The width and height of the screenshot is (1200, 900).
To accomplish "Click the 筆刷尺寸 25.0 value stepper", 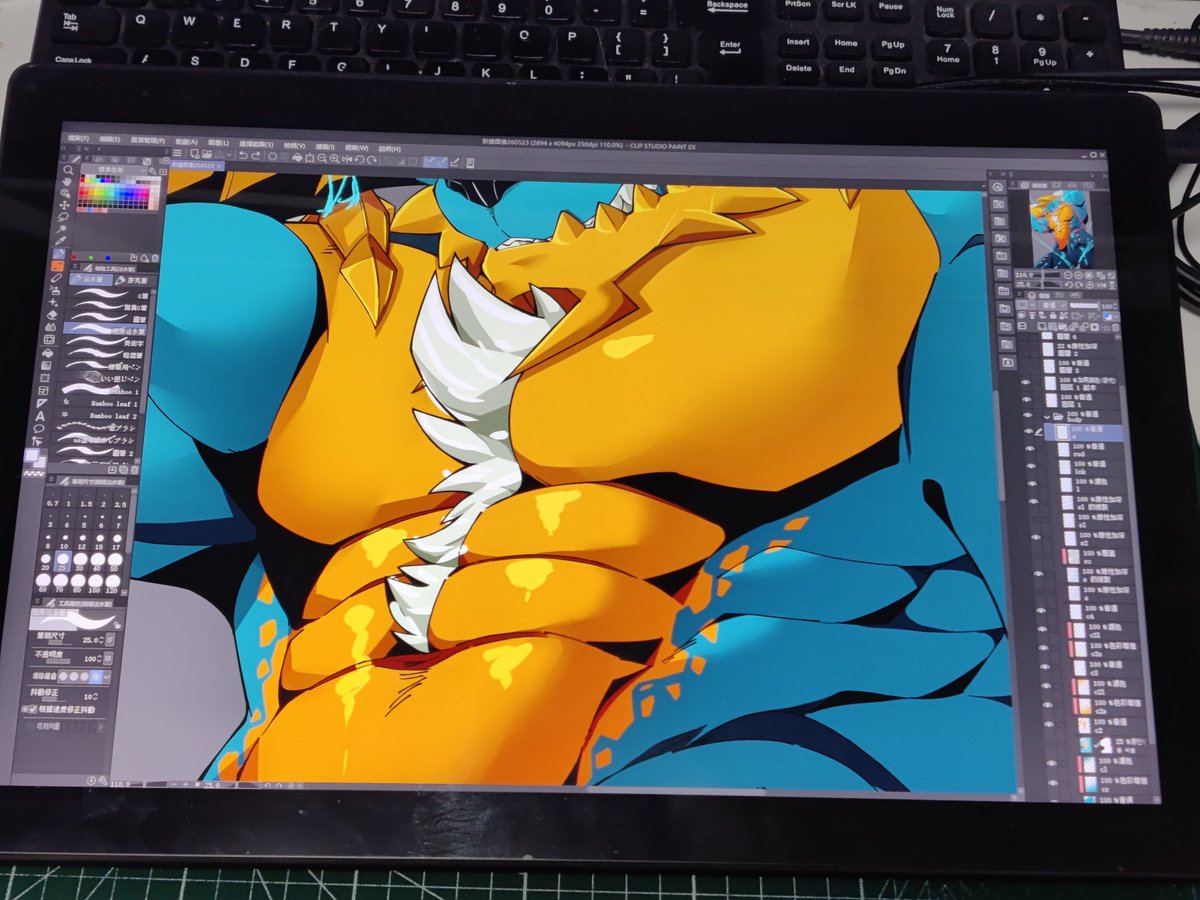I will click(101, 640).
